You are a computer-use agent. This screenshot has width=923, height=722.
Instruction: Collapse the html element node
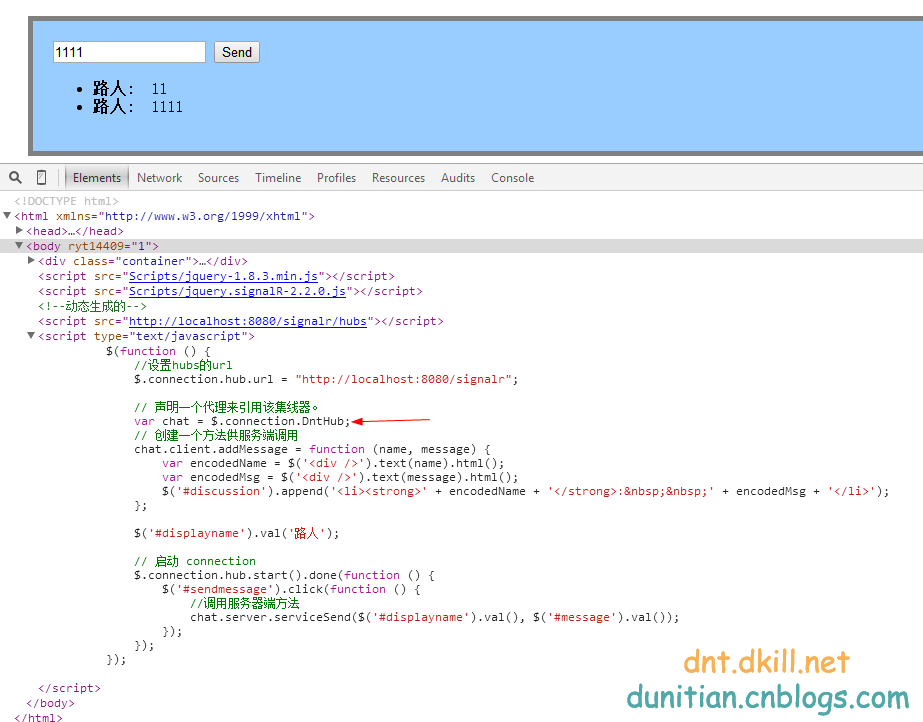point(7,215)
